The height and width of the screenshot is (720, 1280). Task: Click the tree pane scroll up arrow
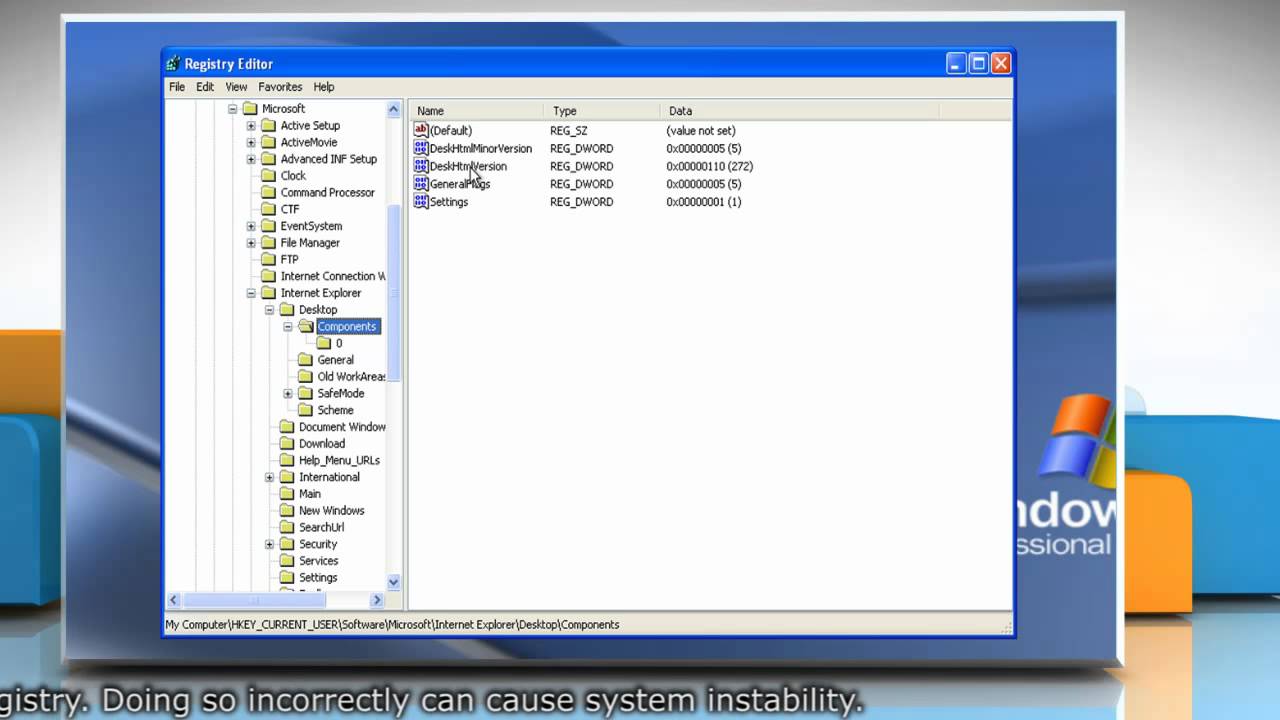(x=393, y=110)
